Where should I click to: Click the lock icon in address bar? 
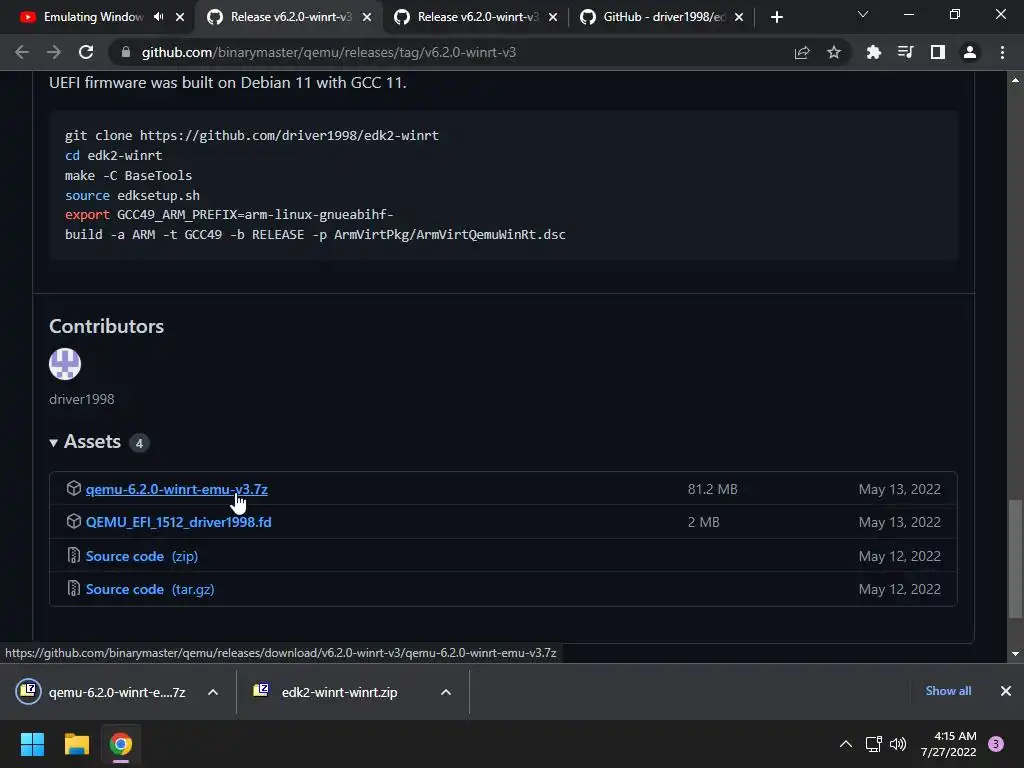pos(125,52)
